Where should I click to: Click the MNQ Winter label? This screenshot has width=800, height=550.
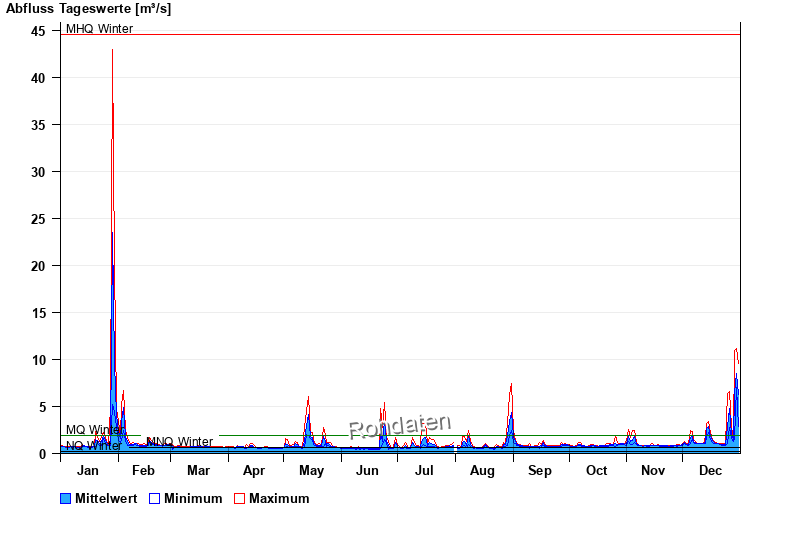[x=180, y=442]
